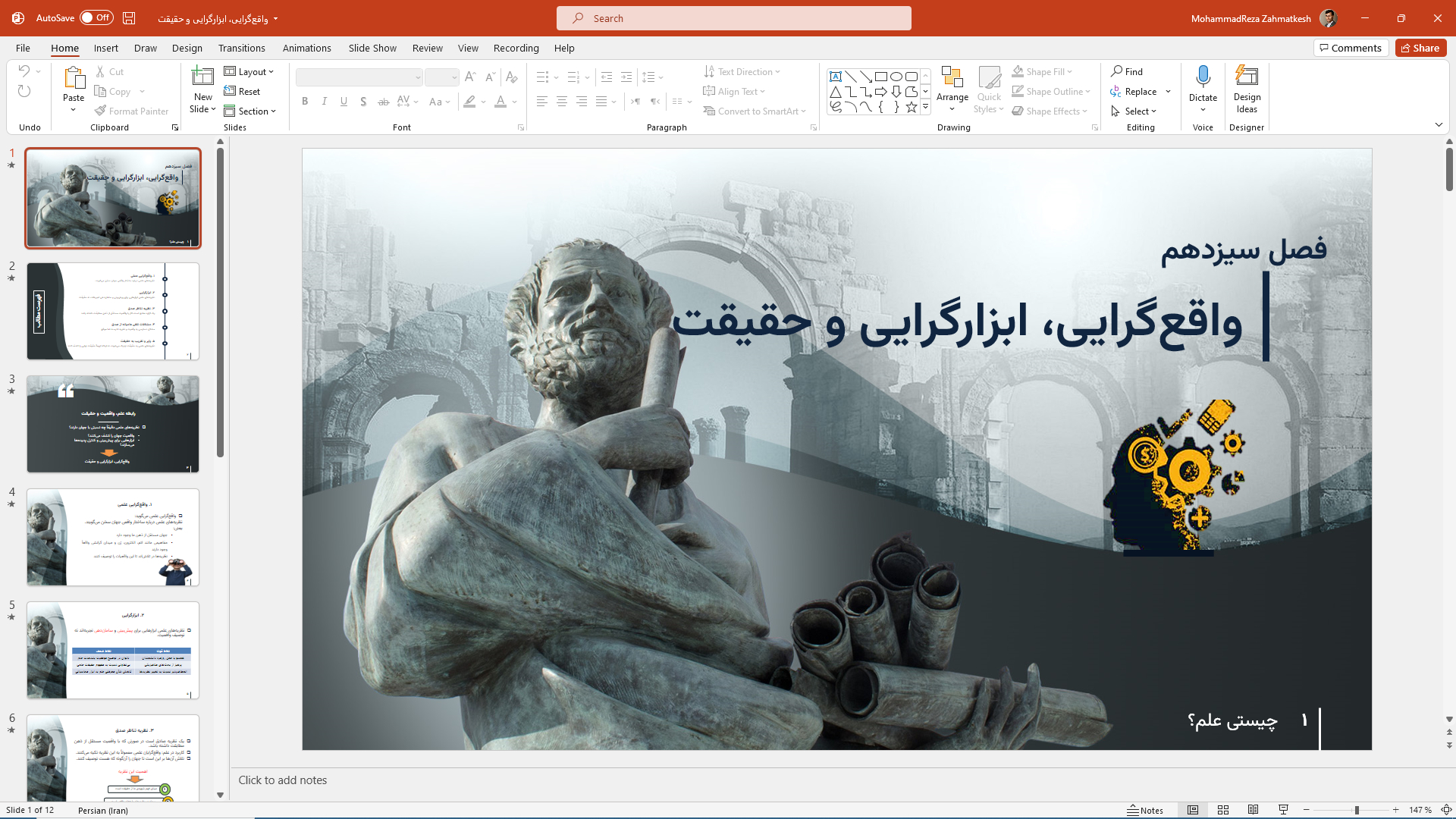1456x819 pixels.
Task: Open the Section dropdown menu
Action: [x=250, y=111]
